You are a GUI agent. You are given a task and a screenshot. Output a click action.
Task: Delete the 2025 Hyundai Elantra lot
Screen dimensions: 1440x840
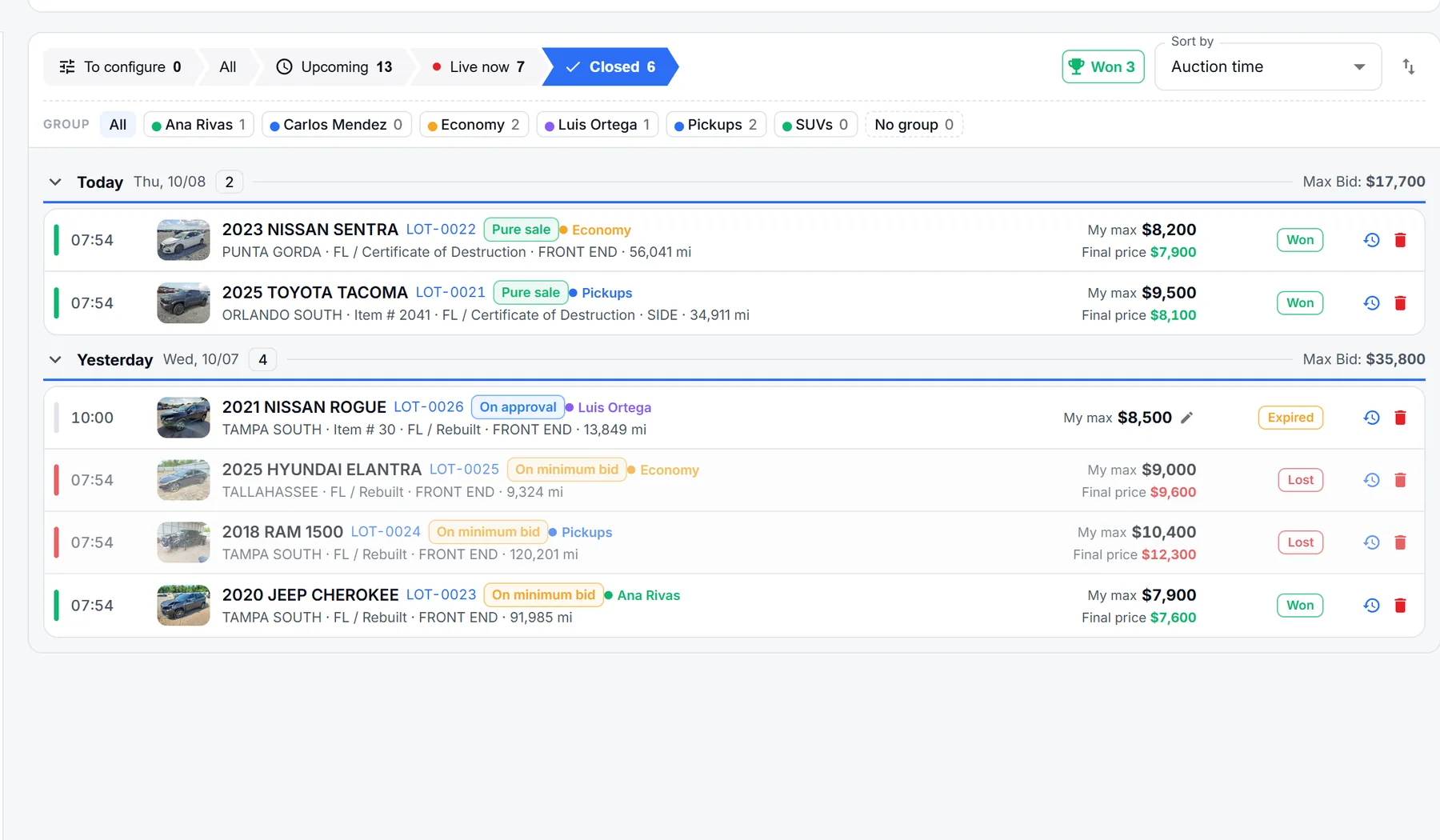coord(1400,480)
